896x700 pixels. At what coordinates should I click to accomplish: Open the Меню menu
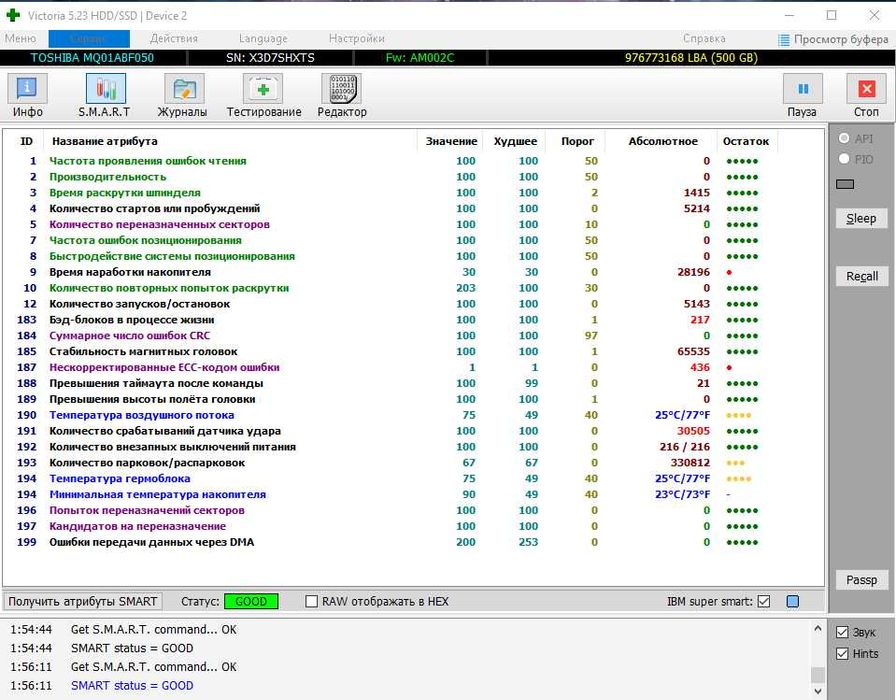click(20, 39)
